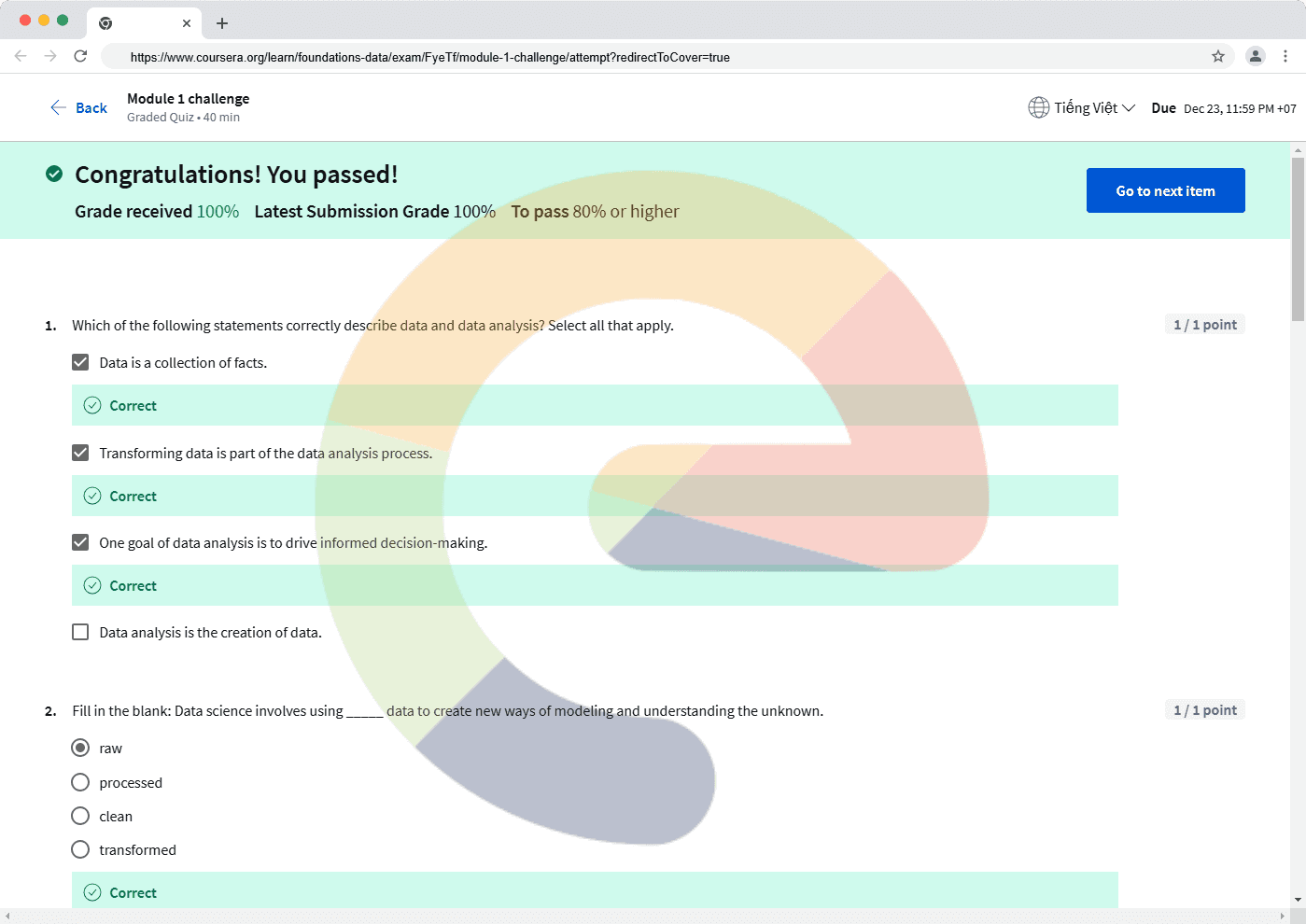This screenshot has height=924, width=1306.
Task: Go Back to the course
Action: (x=78, y=107)
